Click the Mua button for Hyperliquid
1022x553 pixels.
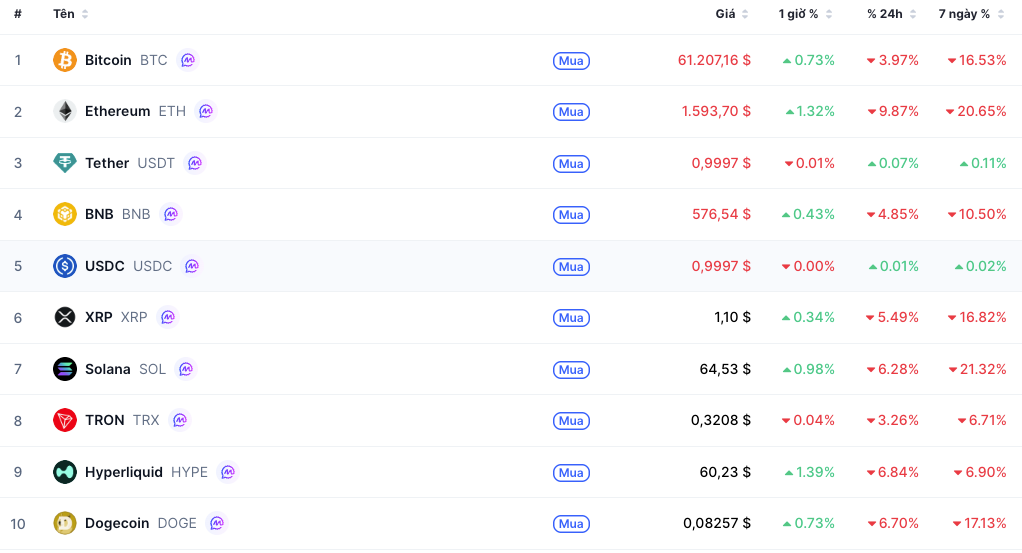pos(571,473)
